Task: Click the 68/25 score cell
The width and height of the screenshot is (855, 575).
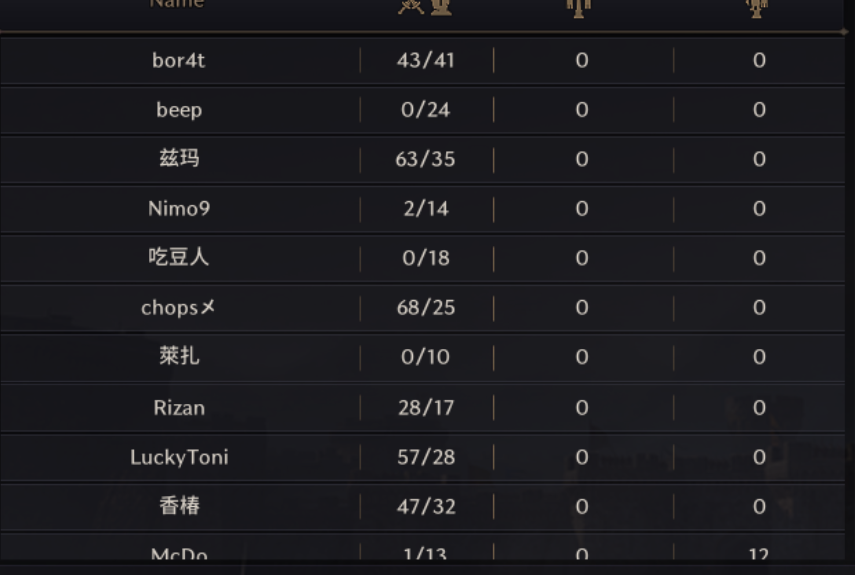Action: coord(425,307)
